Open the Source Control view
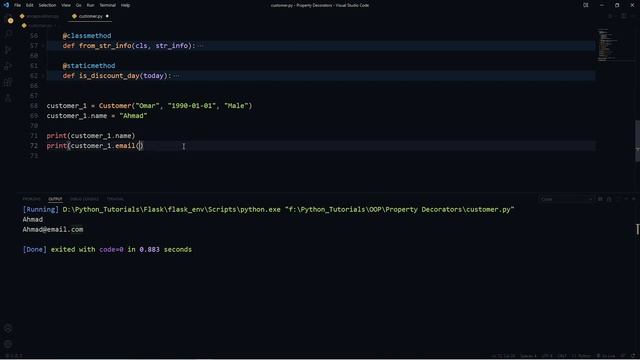Screen dimensions: 640x360 click(8, 50)
